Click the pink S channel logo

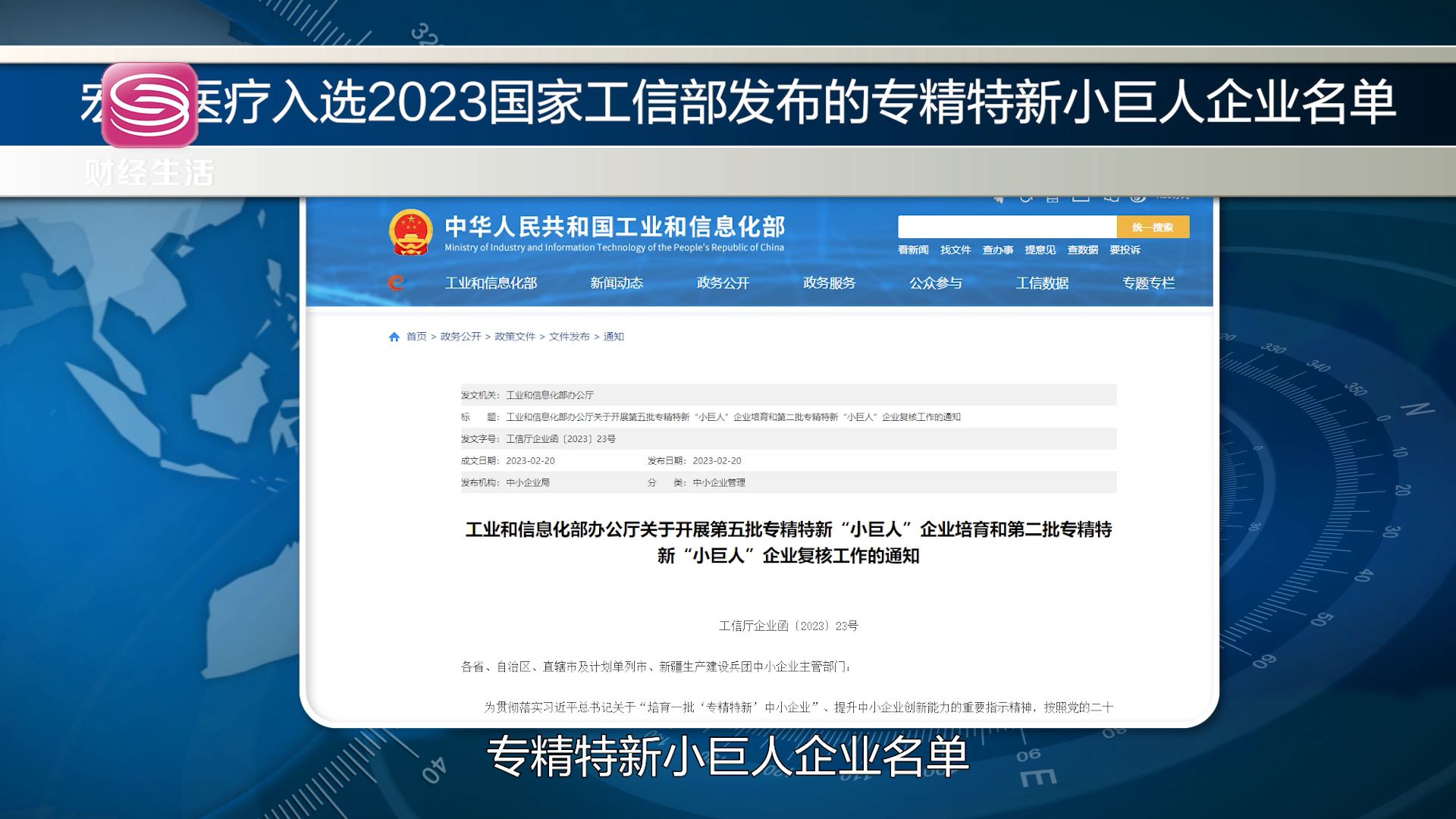pyautogui.click(x=149, y=105)
